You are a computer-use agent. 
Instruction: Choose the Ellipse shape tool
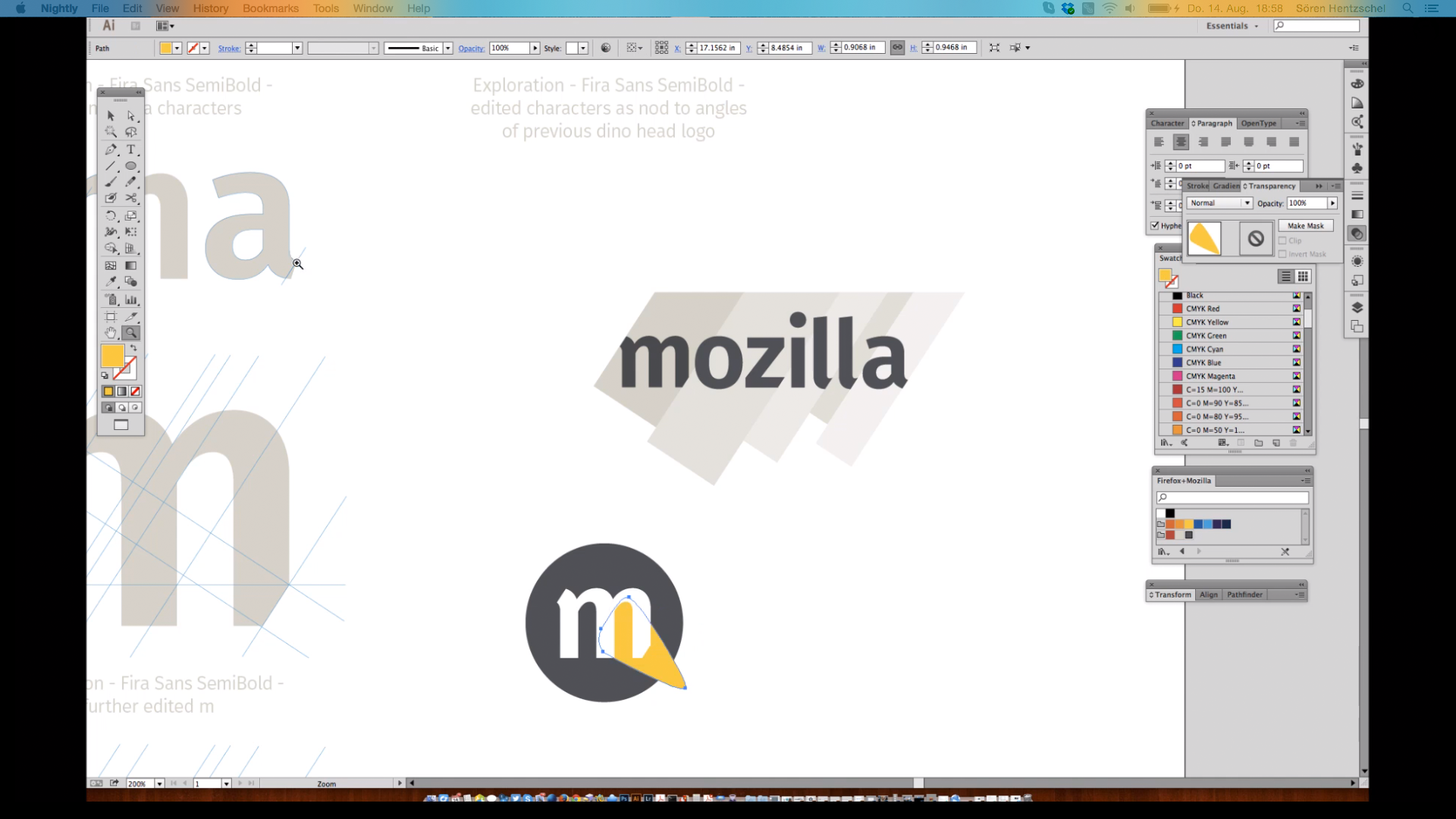tap(130, 166)
